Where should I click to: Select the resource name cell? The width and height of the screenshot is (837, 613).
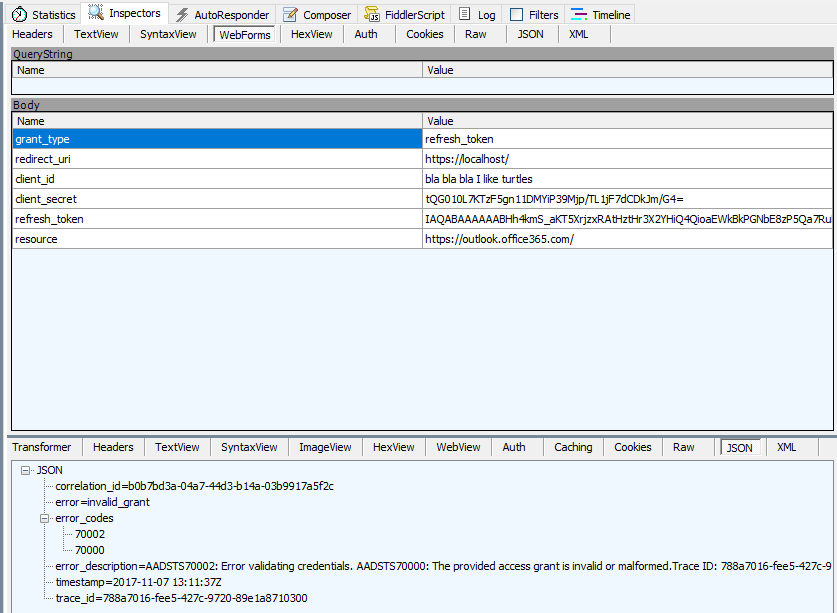(x=217, y=239)
